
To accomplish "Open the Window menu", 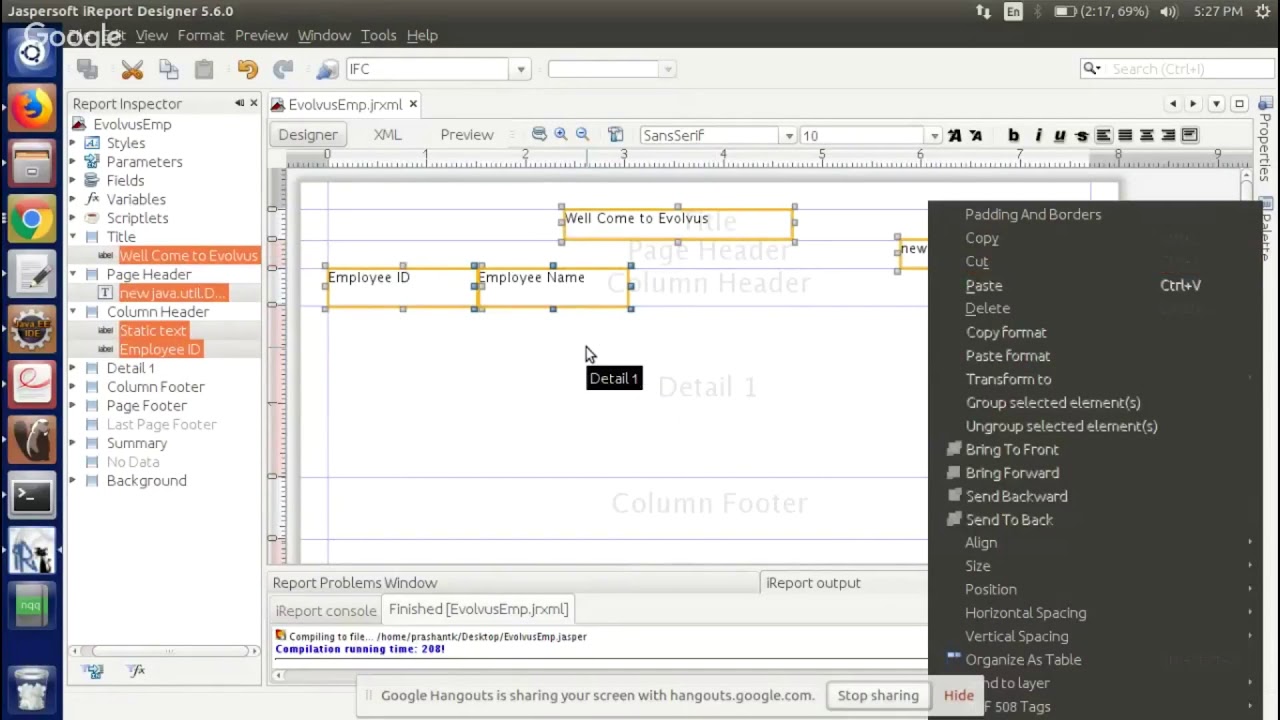I will coord(324,35).
